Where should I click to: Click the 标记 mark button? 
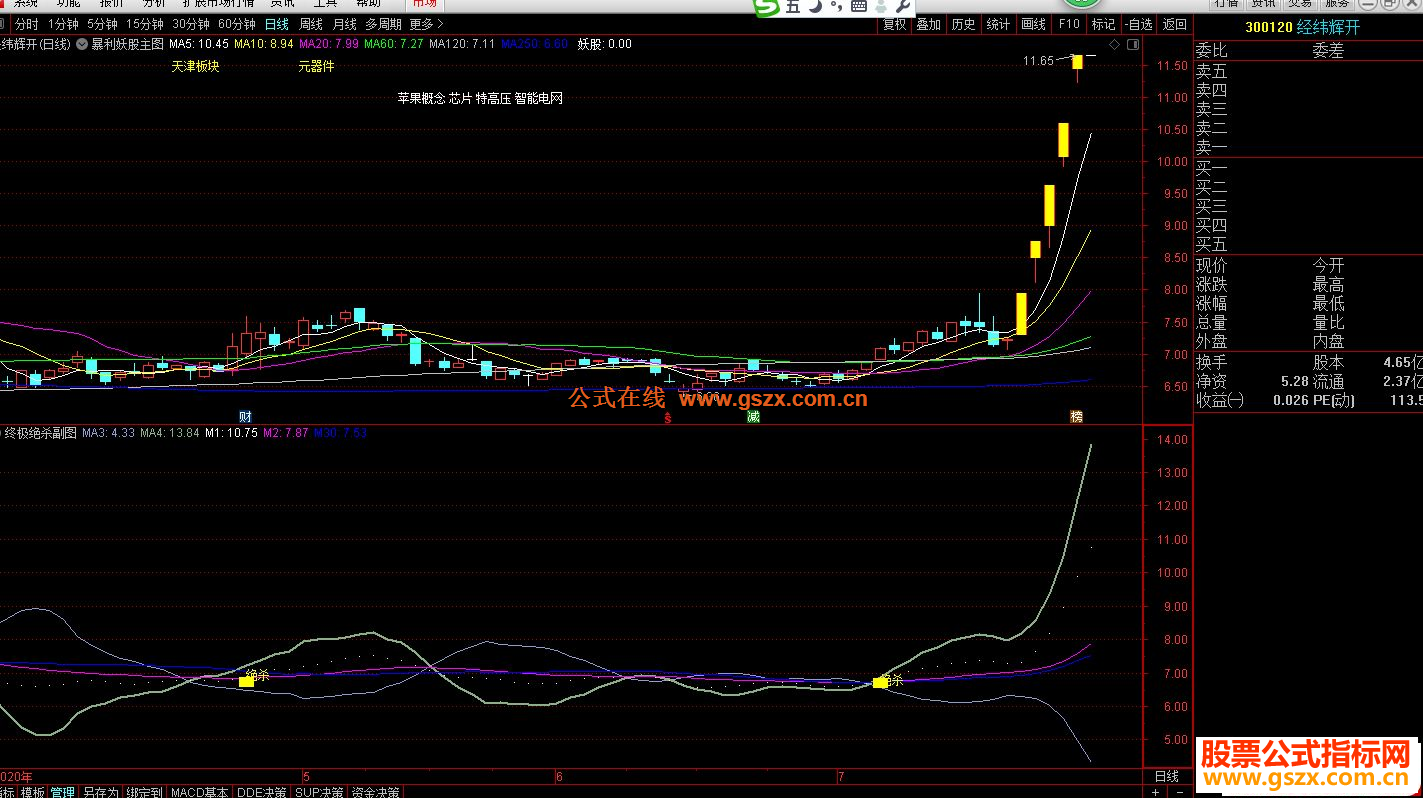pos(1103,24)
